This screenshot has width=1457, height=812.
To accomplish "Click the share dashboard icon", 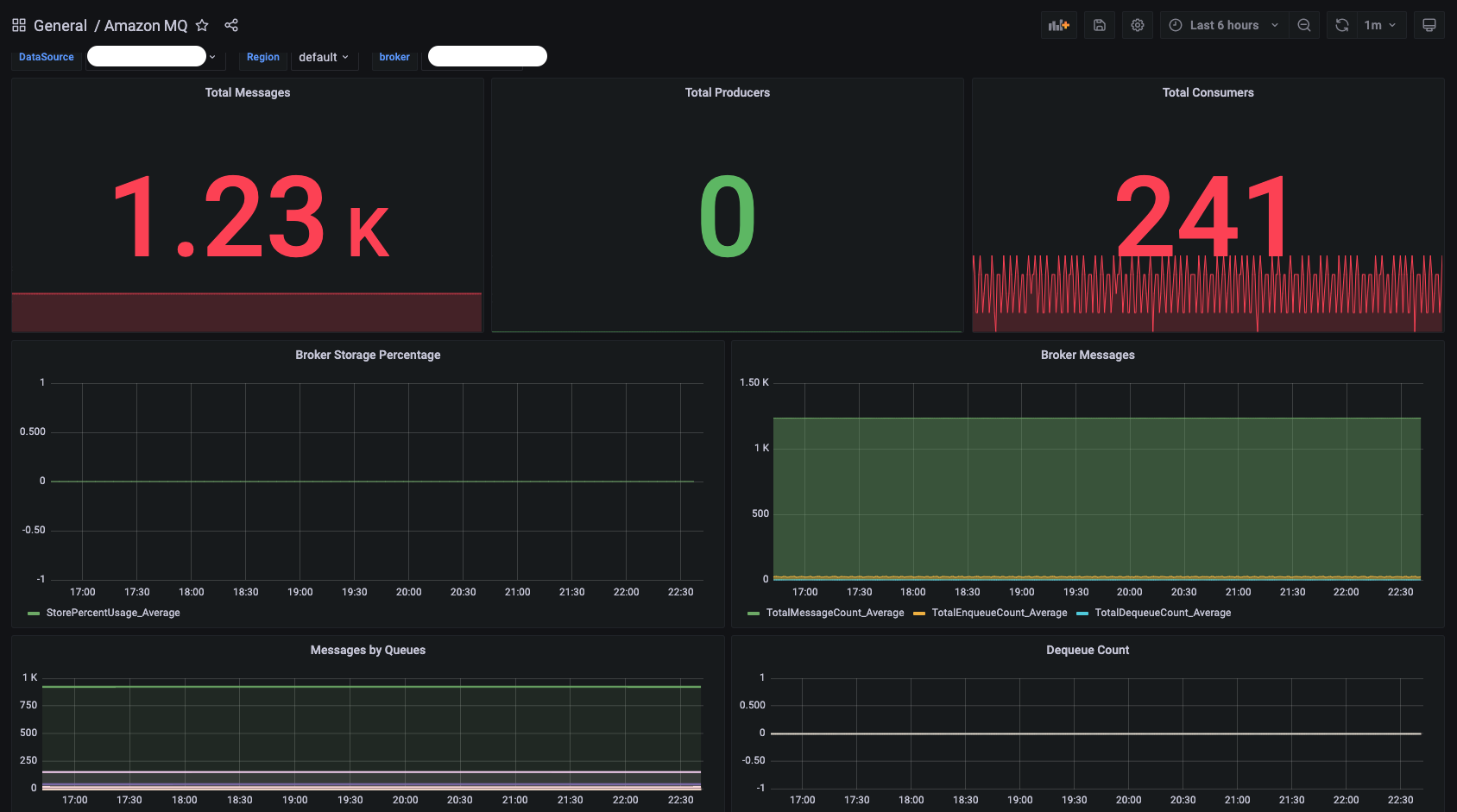I will pyautogui.click(x=231, y=25).
